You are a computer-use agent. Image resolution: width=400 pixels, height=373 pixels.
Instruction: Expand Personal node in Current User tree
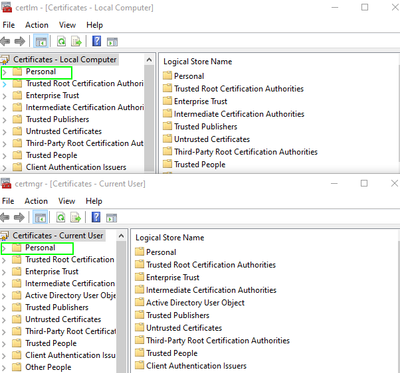pos(4,248)
